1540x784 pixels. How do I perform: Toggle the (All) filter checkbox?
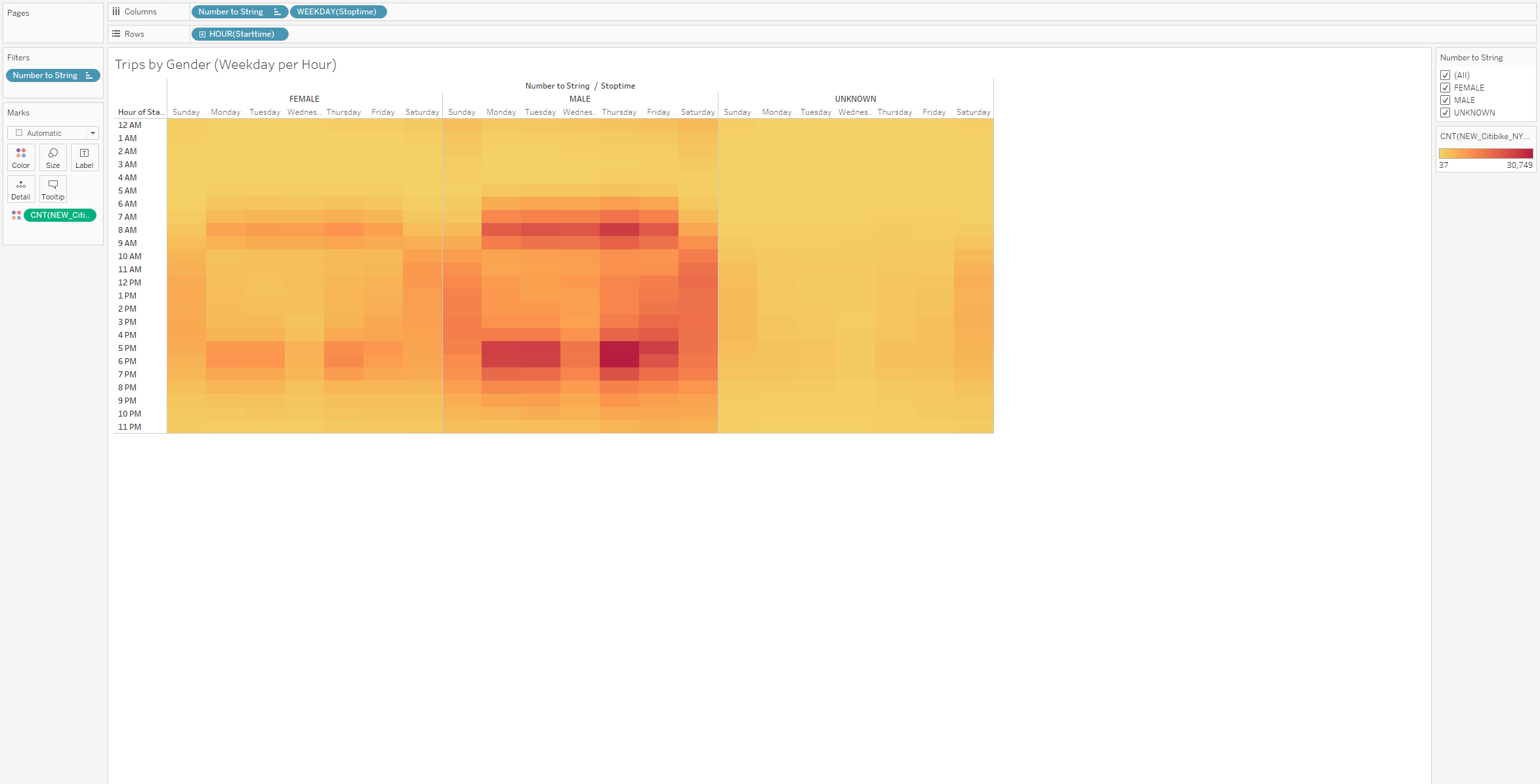[1445, 75]
